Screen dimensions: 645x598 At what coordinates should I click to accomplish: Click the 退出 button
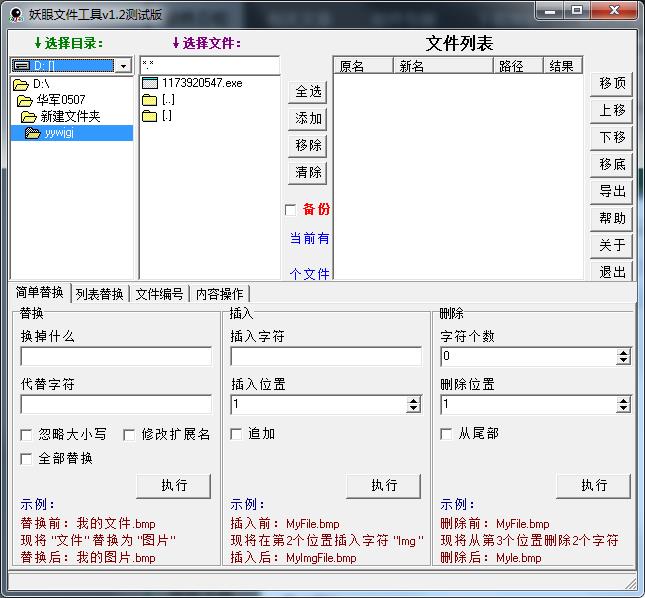611,271
